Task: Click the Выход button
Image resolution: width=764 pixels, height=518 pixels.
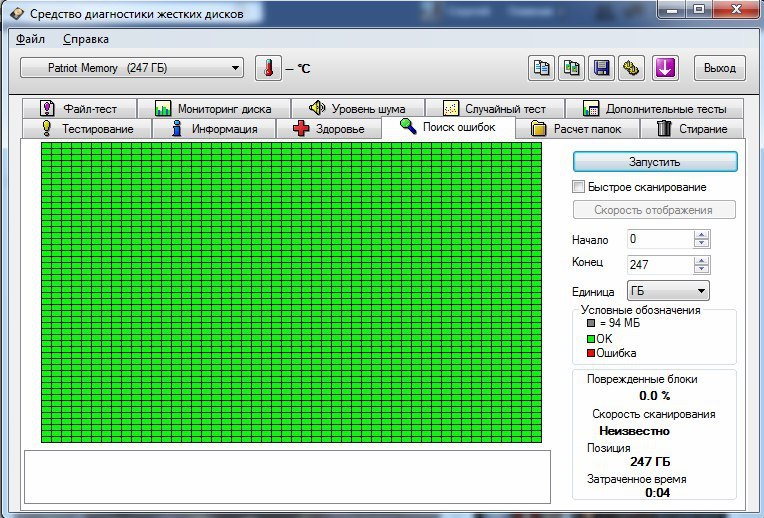Action: point(719,68)
